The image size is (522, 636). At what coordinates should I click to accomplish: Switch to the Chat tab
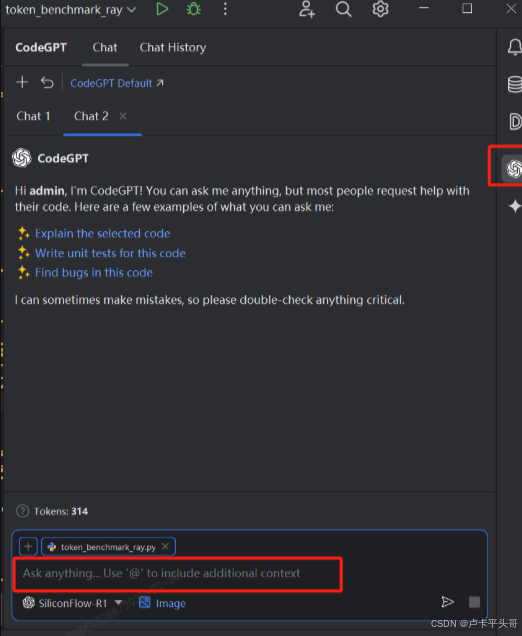point(105,47)
